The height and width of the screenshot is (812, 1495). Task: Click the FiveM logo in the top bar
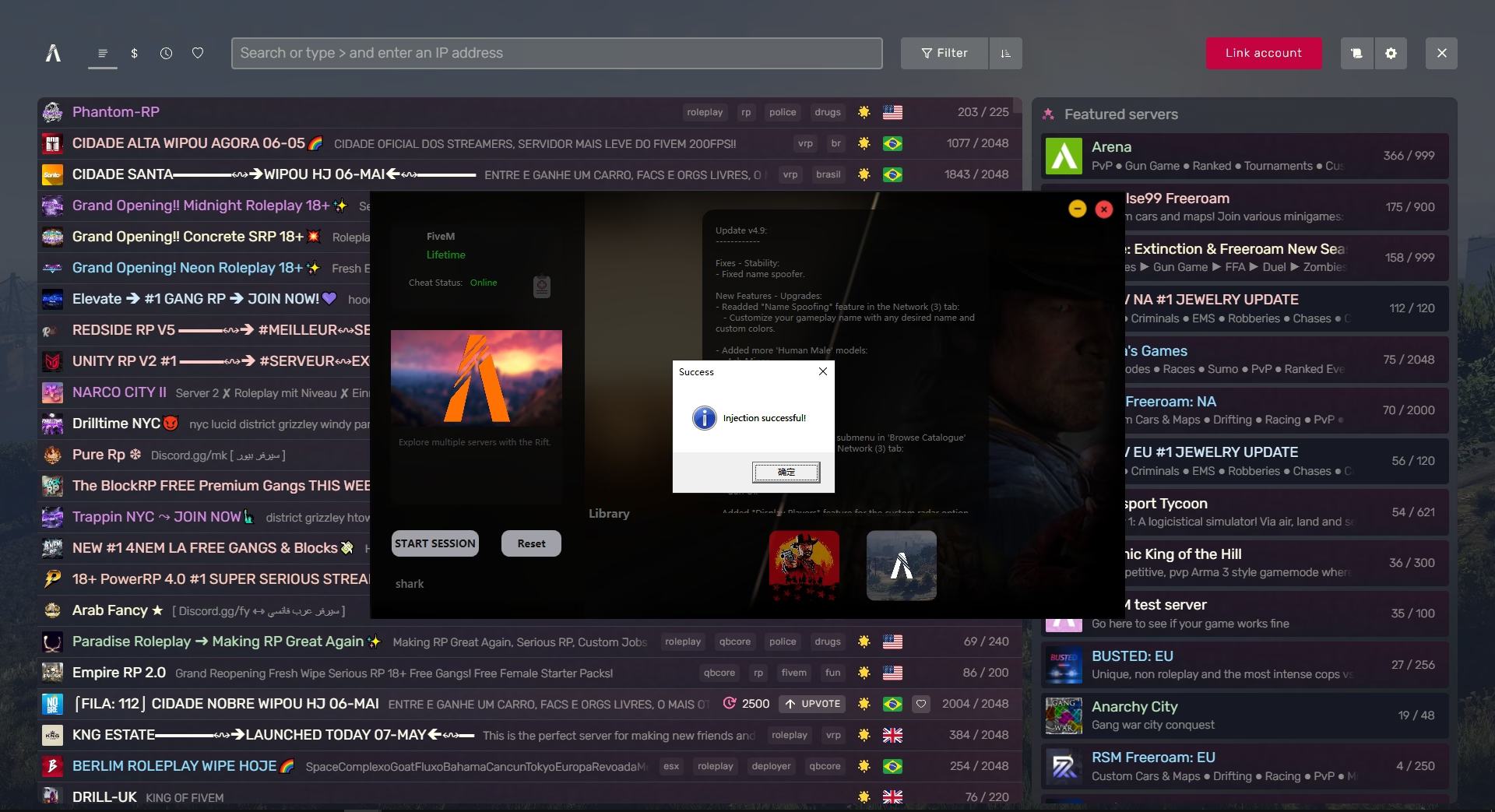coord(53,53)
